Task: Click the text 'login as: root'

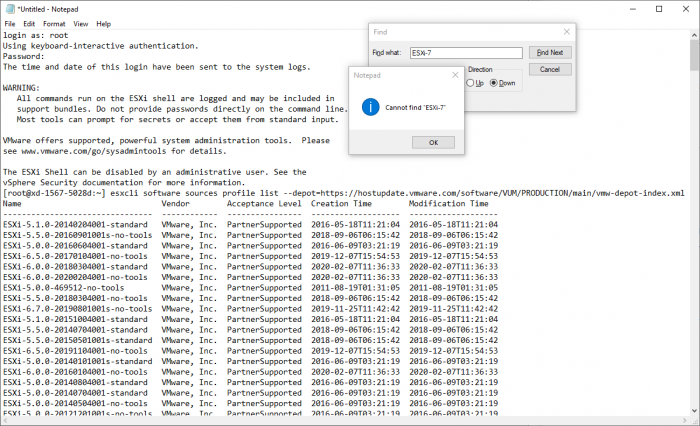Action: coord(36,35)
